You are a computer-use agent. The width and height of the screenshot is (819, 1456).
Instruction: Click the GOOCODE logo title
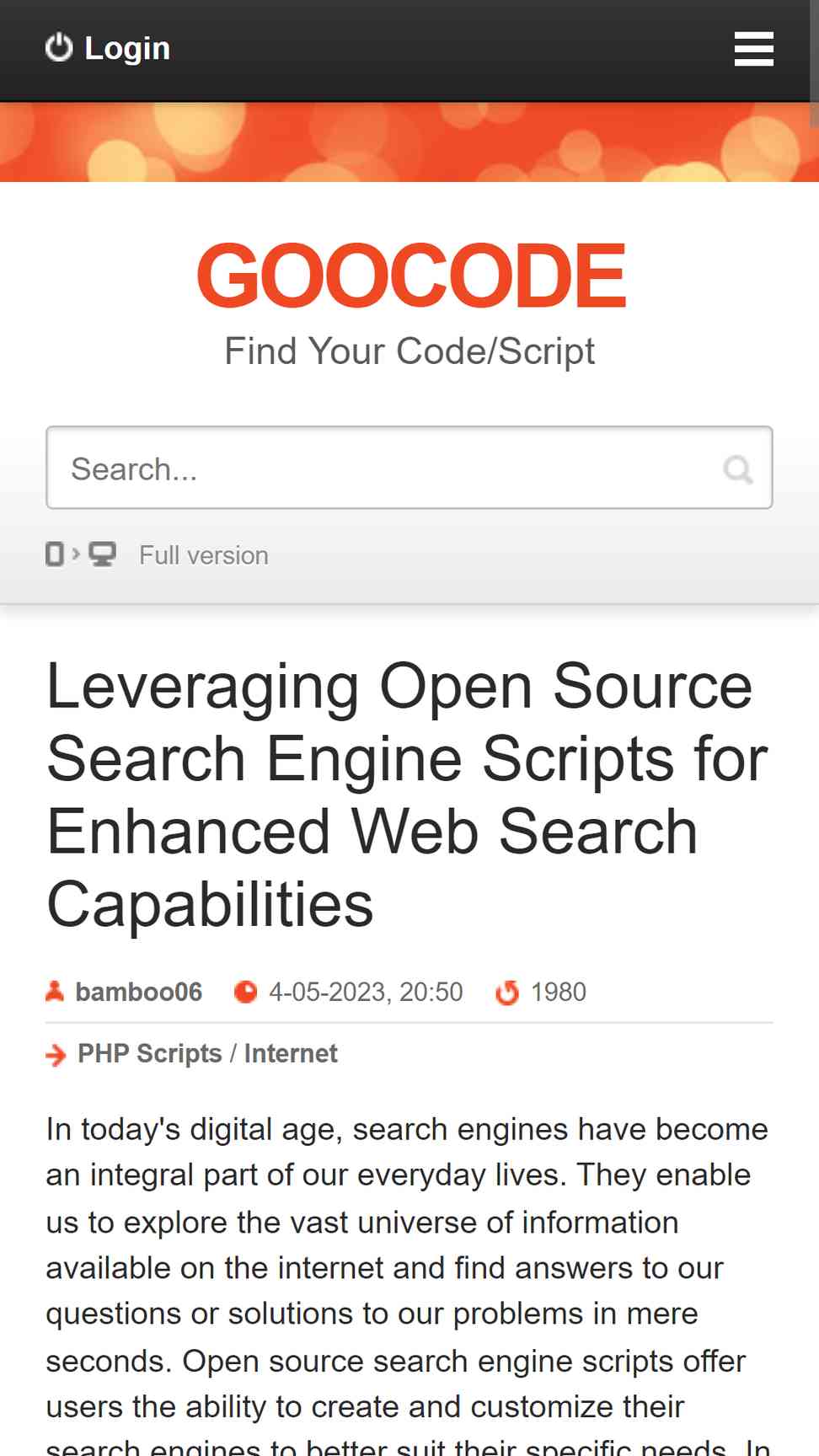point(410,275)
